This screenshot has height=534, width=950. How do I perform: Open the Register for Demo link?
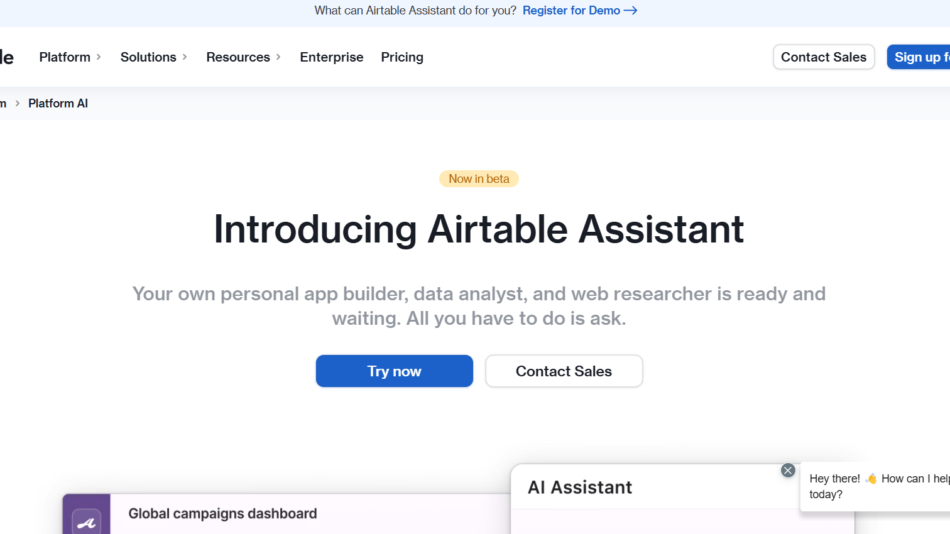[579, 10]
